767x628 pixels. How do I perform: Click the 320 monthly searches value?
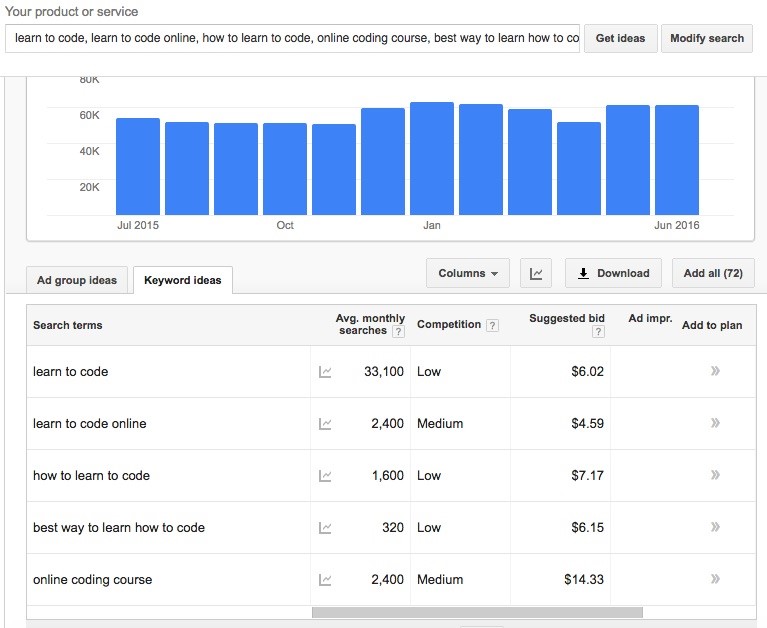(393, 528)
